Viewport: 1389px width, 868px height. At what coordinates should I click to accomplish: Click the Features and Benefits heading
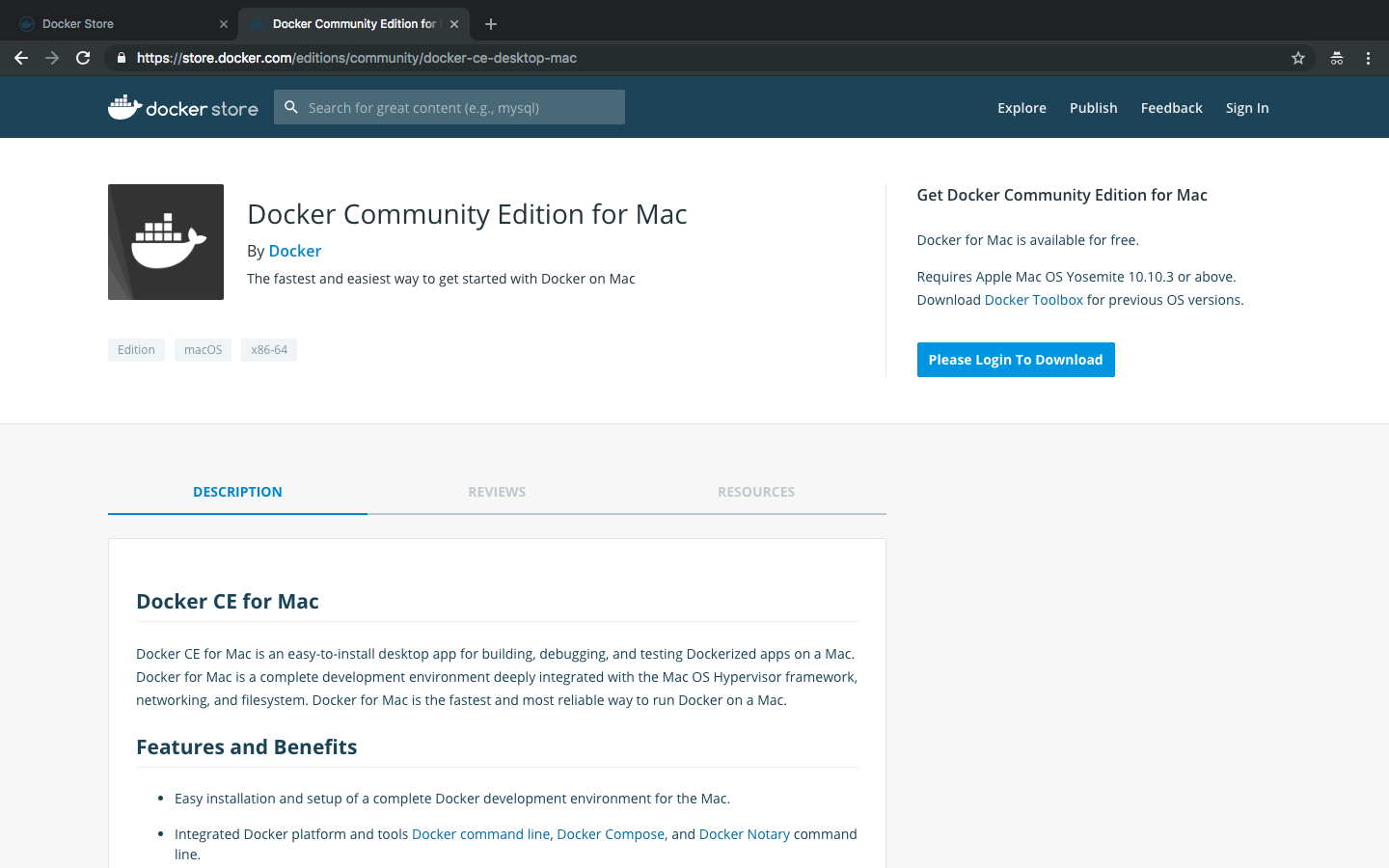tap(247, 747)
